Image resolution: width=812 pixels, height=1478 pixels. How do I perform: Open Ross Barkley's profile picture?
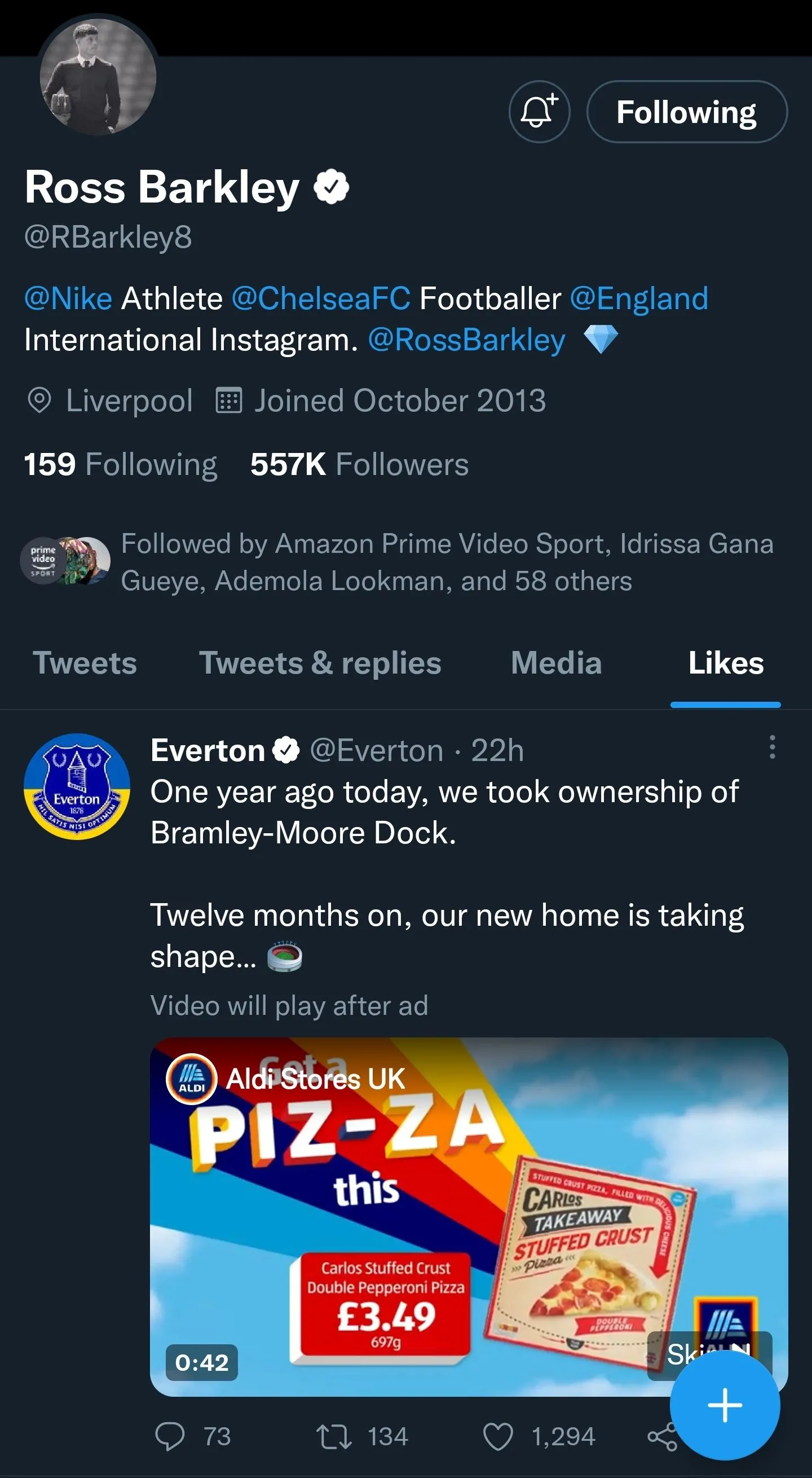tap(98, 77)
